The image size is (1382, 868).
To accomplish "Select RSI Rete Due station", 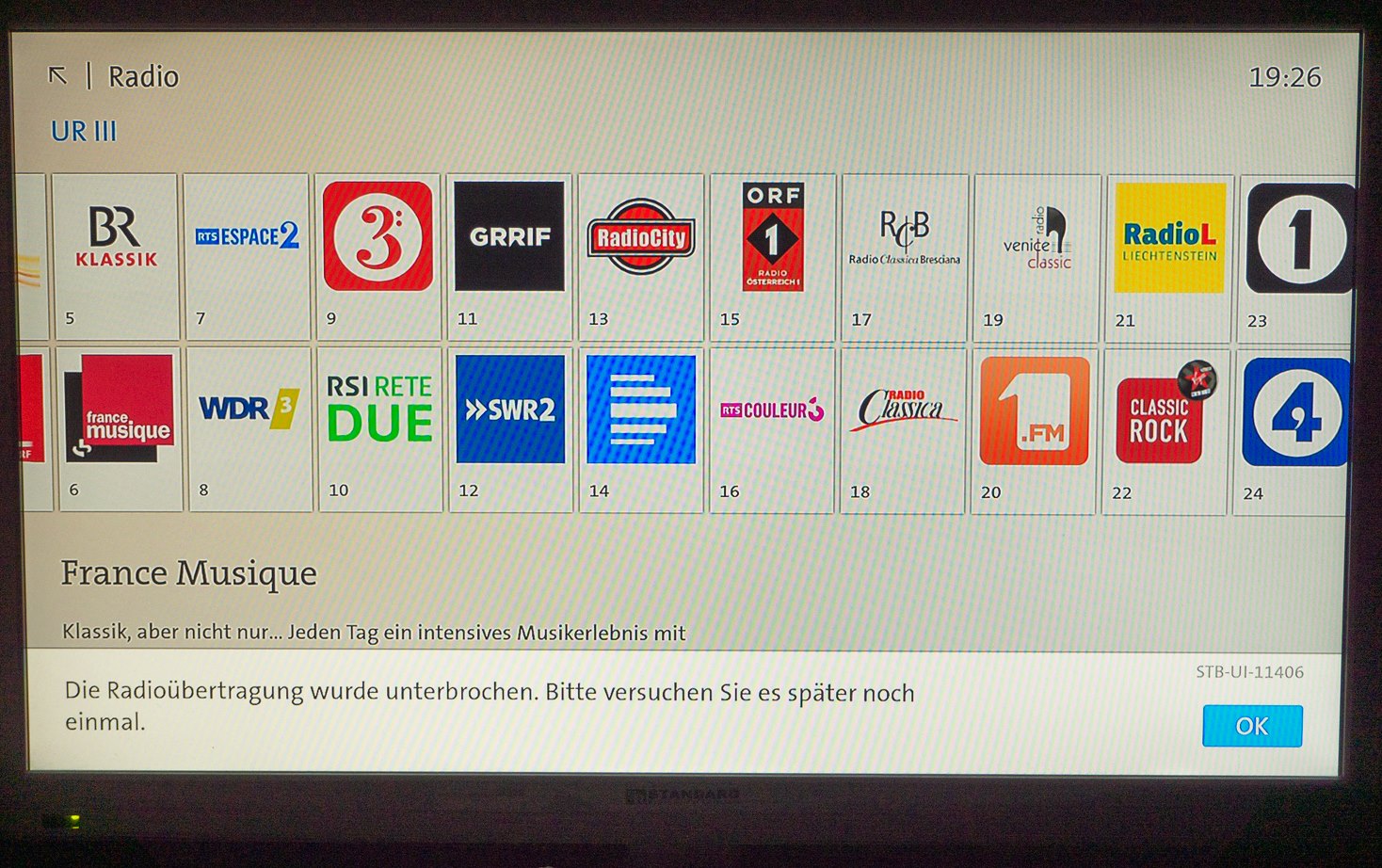I will tap(379, 429).
